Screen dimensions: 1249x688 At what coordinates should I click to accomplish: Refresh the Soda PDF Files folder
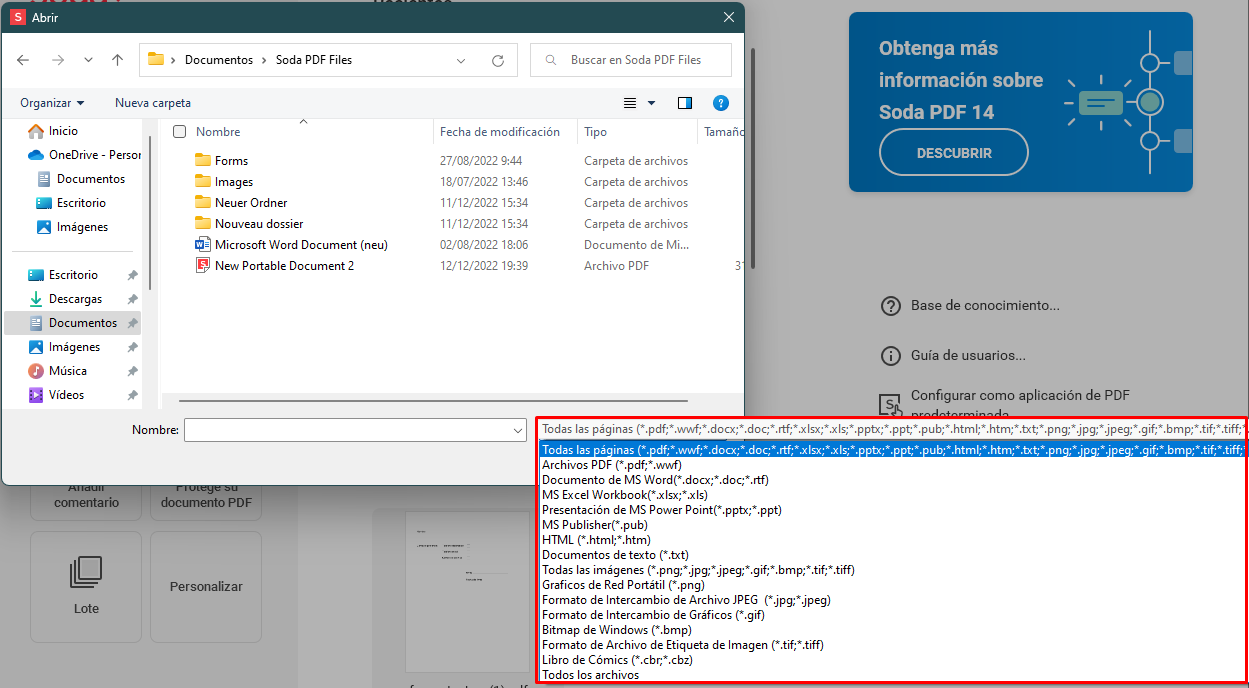click(x=498, y=60)
